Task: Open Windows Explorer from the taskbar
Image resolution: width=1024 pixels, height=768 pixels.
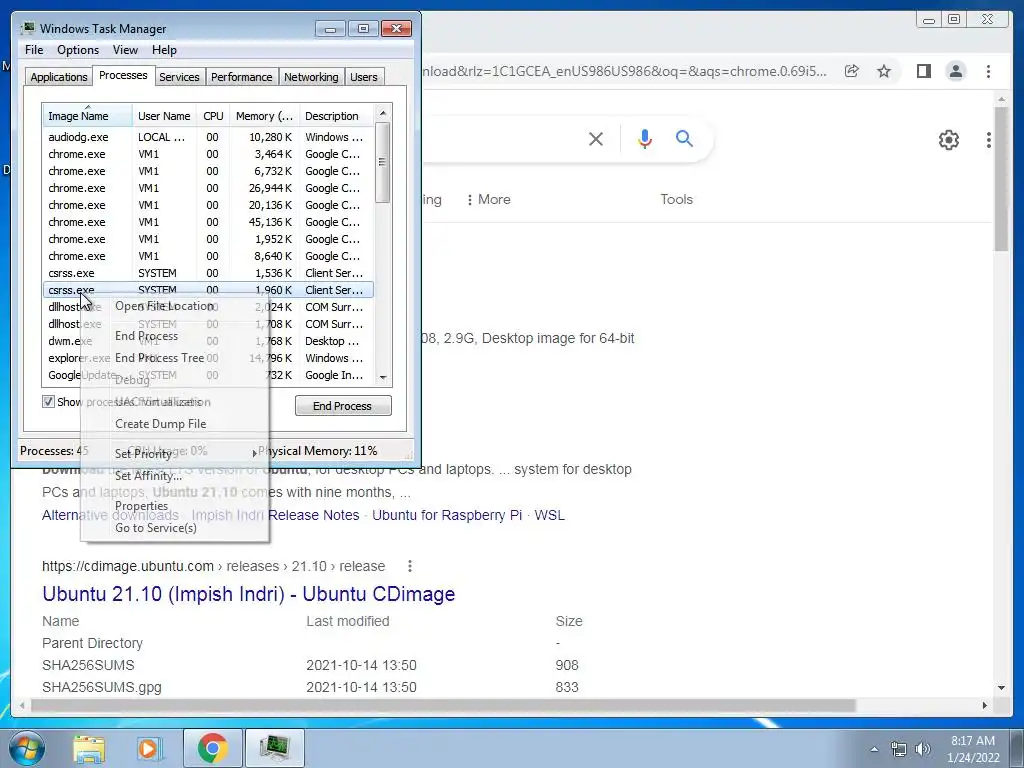Action: pyautogui.click(x=89, y=748)
